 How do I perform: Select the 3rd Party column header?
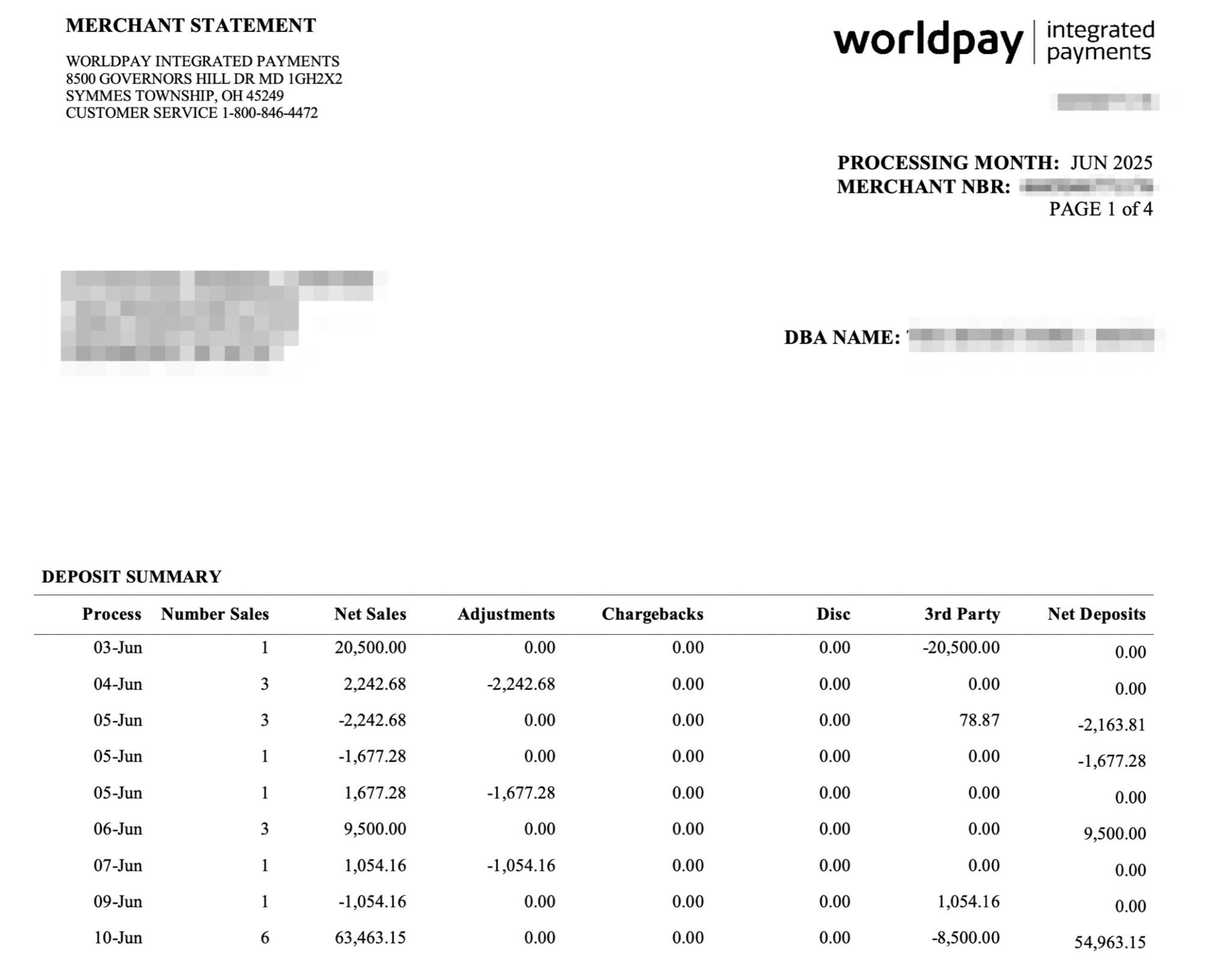click(x=961, y=614)
